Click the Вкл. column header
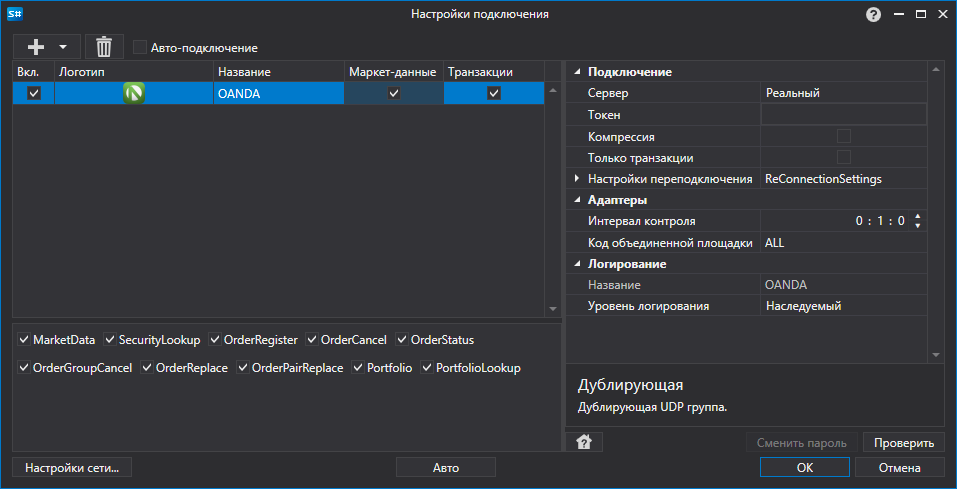 [34, 72]
